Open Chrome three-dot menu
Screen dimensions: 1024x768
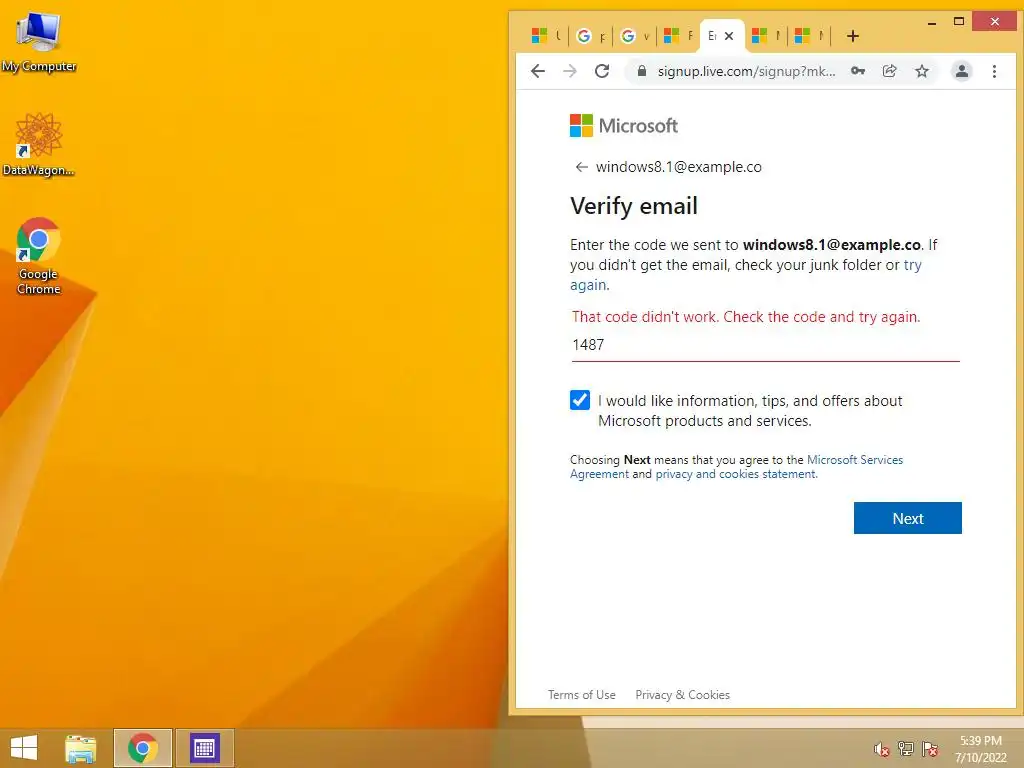click(x=994, y=71)
